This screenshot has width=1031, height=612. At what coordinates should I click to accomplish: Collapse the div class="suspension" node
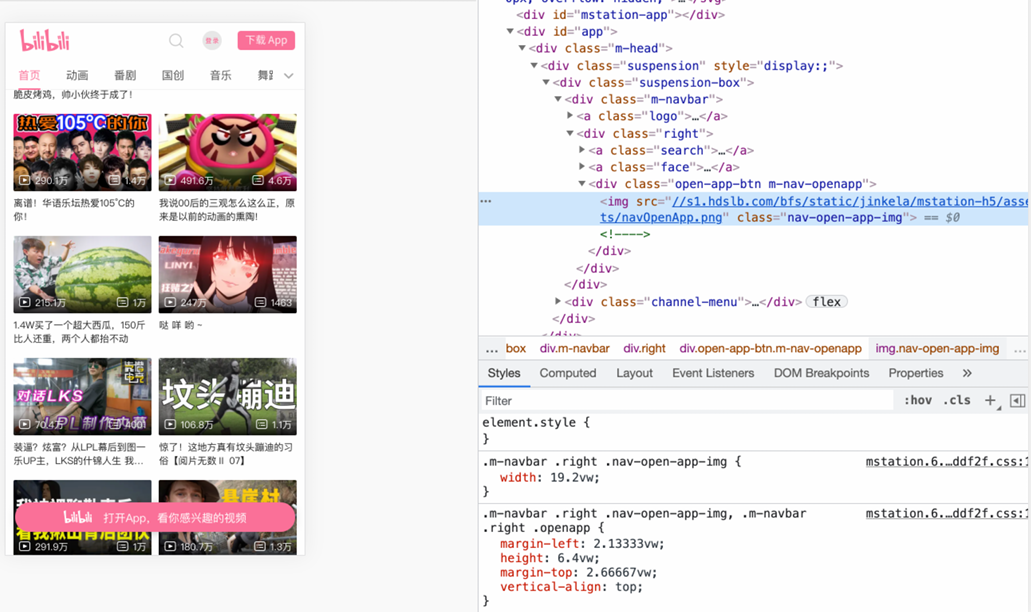tap(534, 65)
